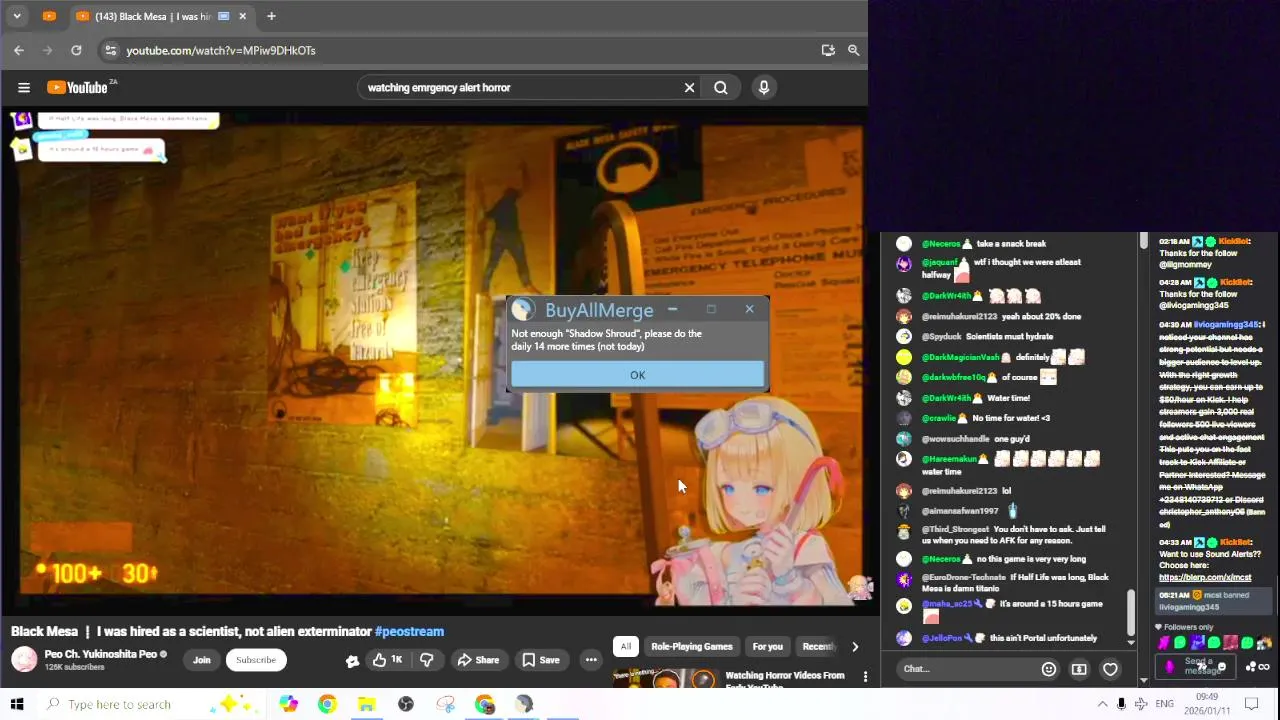Image resolution: width=1280 pixels, height=720 pixels.
Task: Show hidden system tray icons
Action: point(1102,704)
